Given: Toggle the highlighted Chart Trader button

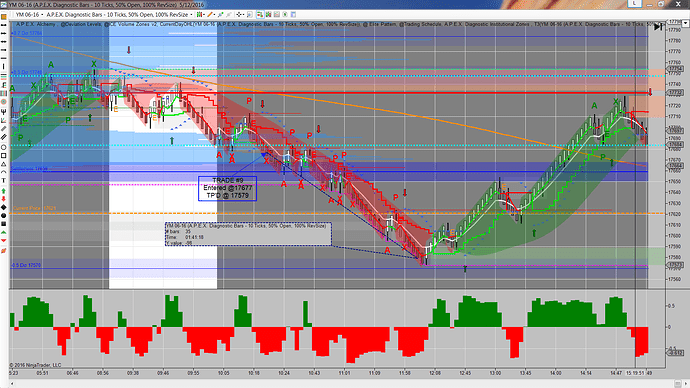Looking at the screenshot, I should tap(260, 15).
